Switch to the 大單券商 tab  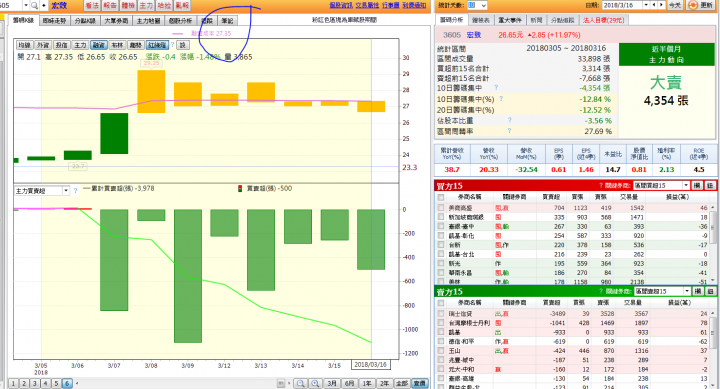pos(116,21)
